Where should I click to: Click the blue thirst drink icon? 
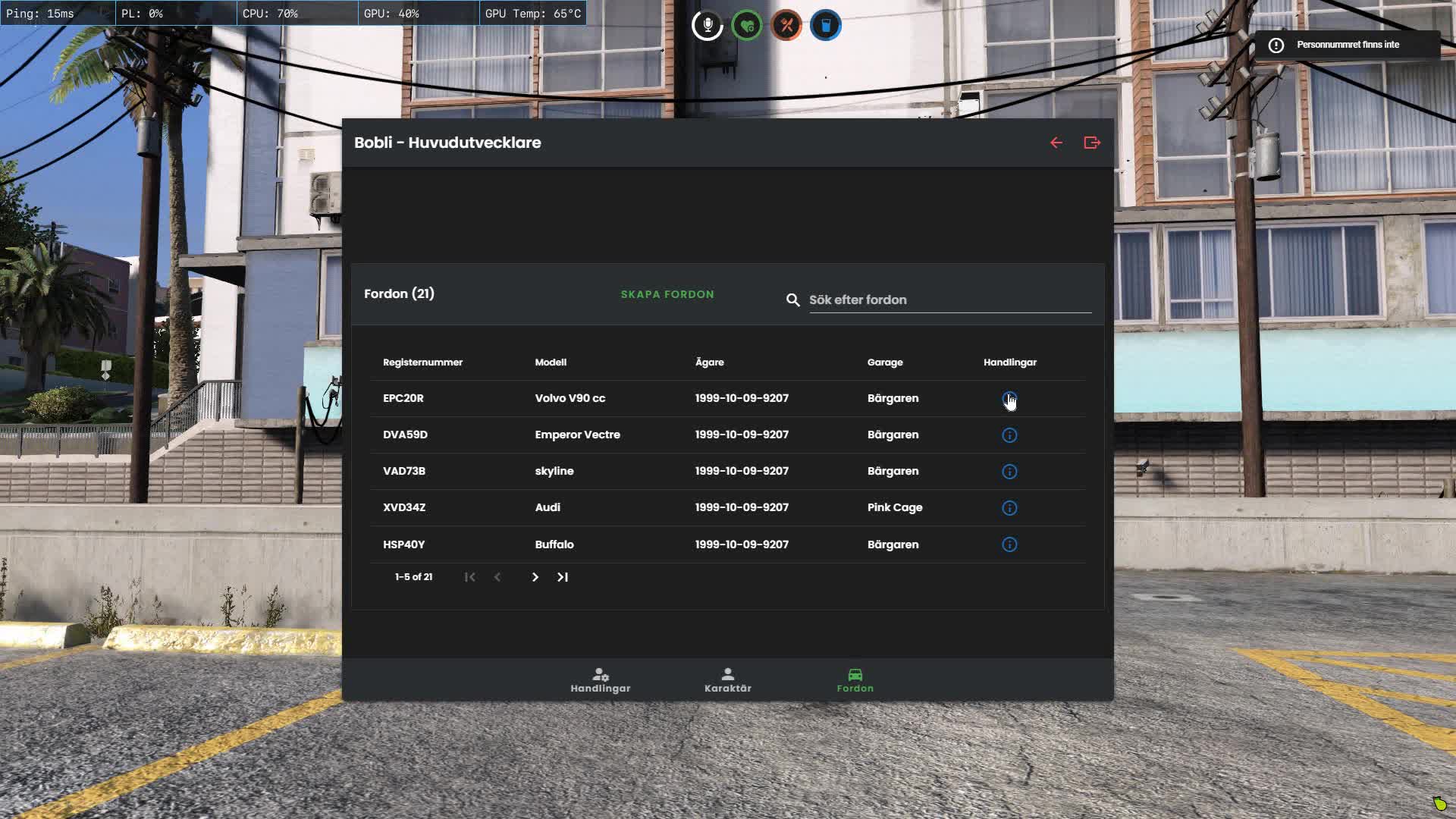pyautogui.click(x=826, y=26)
